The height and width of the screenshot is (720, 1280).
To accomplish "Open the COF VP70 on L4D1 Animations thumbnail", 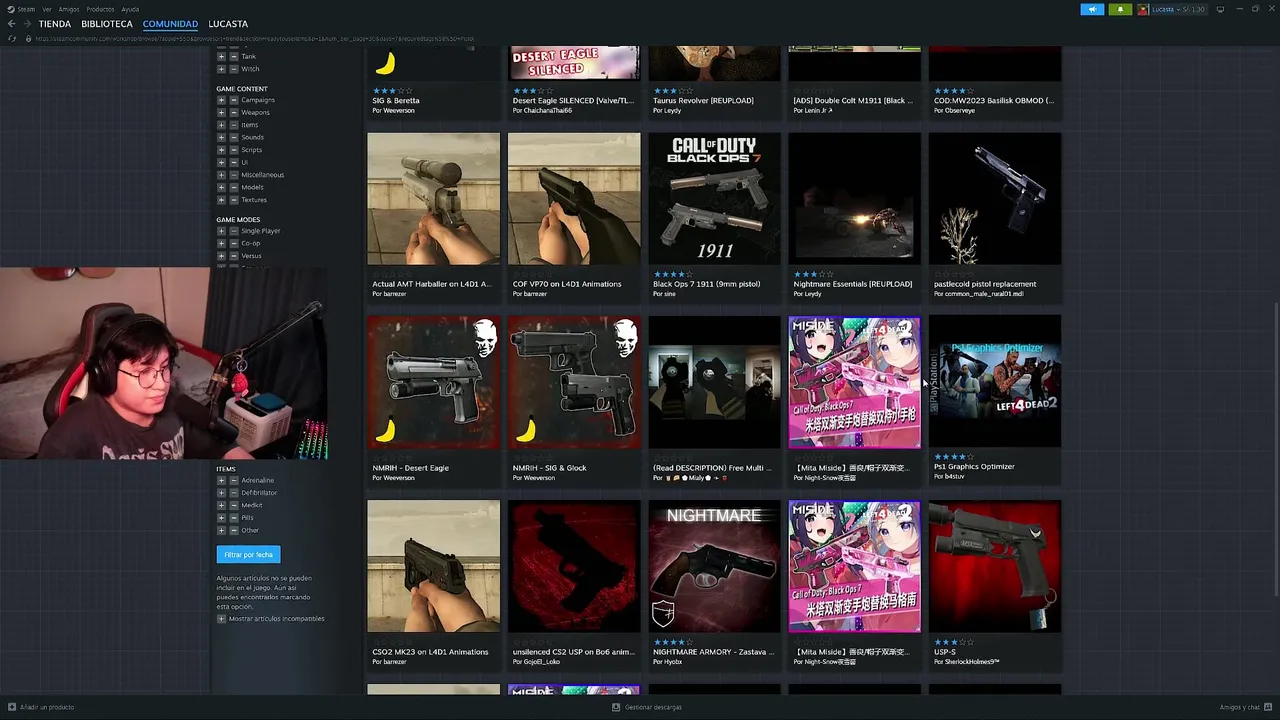I will 574,199.
